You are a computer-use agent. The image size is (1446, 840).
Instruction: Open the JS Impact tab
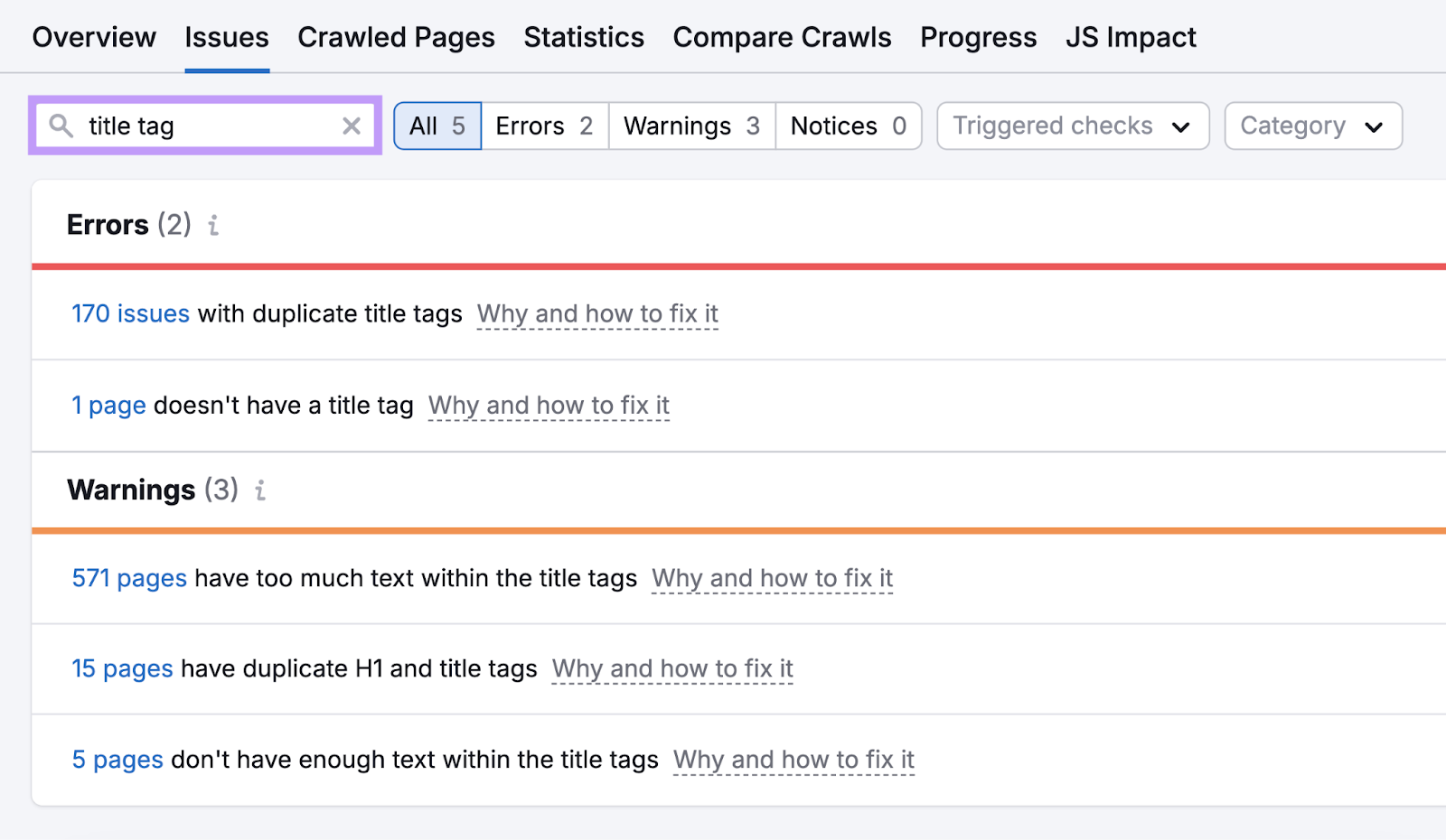[1131, 37]
